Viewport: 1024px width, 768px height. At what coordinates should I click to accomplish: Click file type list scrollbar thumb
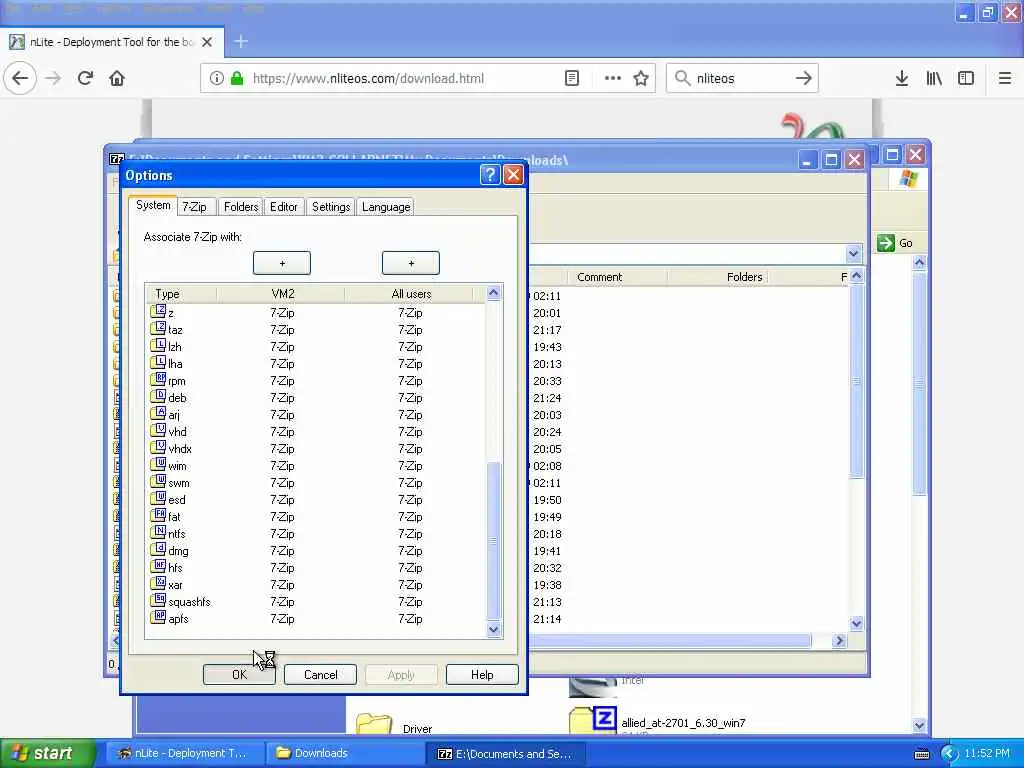tap(494, 540)
